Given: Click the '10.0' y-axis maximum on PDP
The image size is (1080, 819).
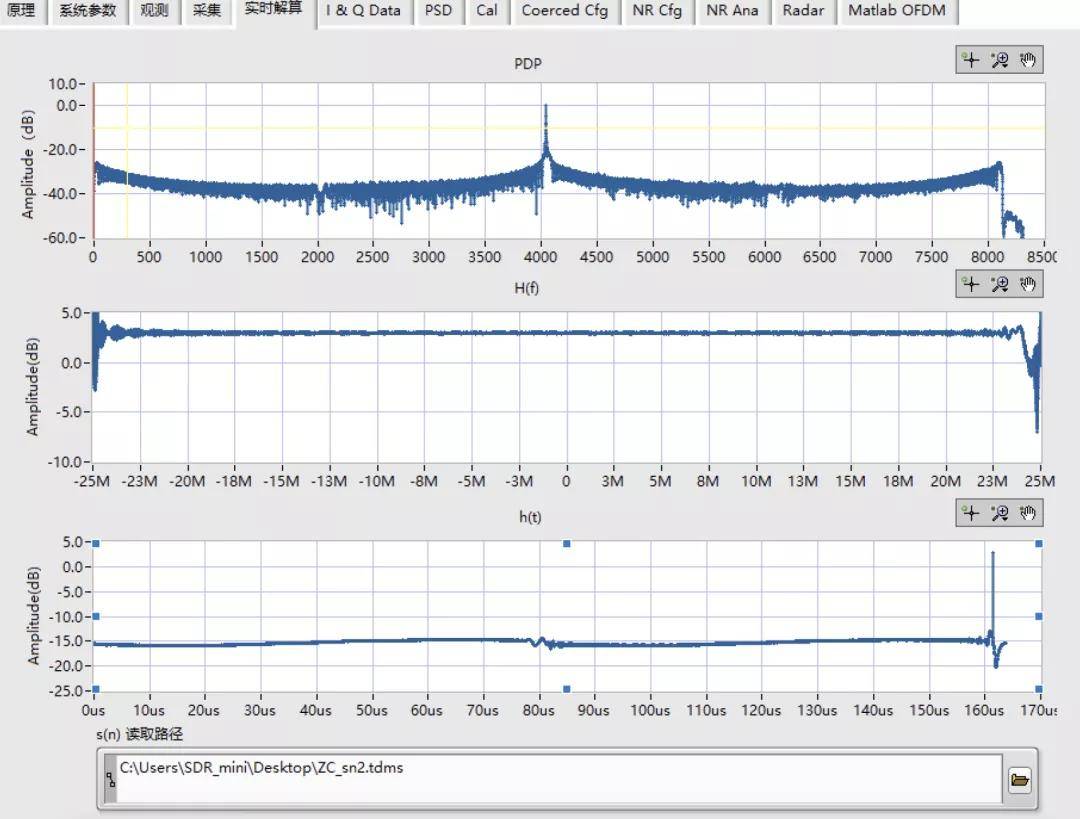Looking at the screenshot, I should point(63,83).
